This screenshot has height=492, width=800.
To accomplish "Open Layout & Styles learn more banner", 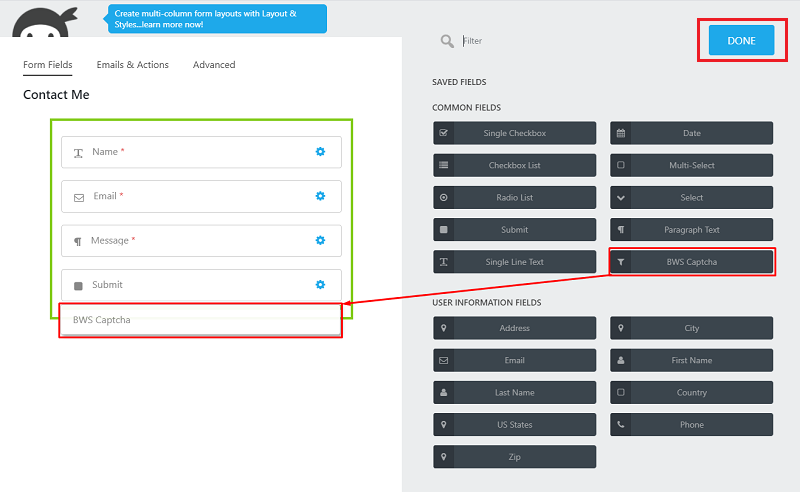I will (x=217, y=19).
